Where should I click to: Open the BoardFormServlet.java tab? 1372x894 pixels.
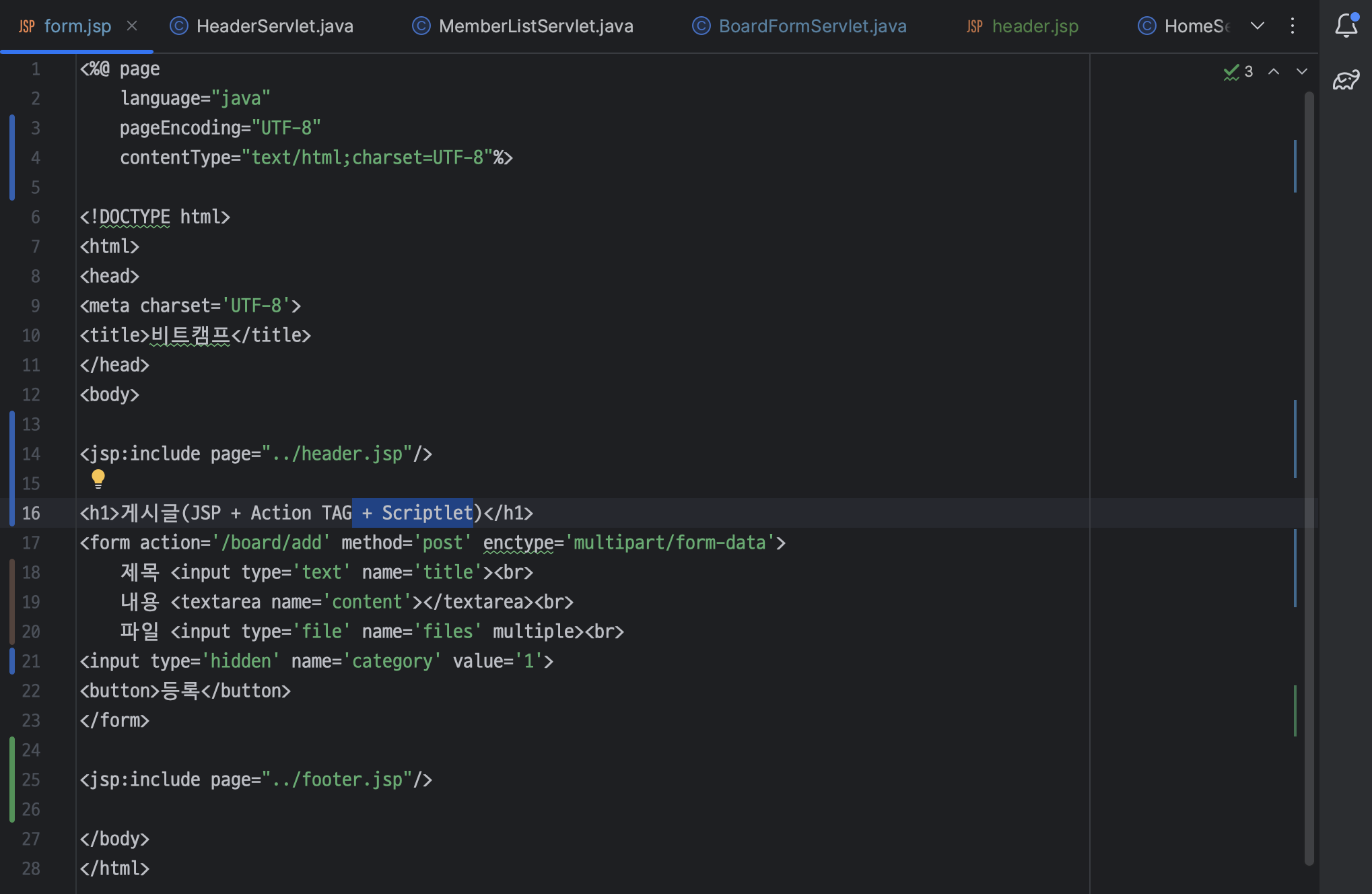[x=812, y=26]
